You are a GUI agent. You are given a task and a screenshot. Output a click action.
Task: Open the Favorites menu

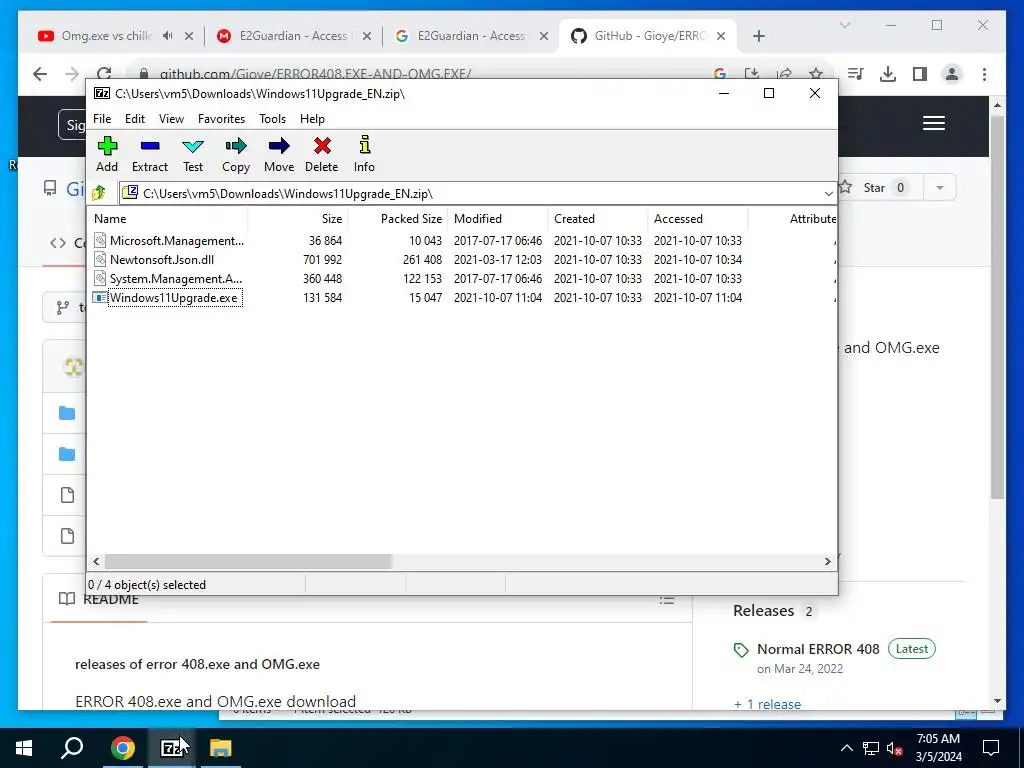pyautogui.click(x=221, y=119)
